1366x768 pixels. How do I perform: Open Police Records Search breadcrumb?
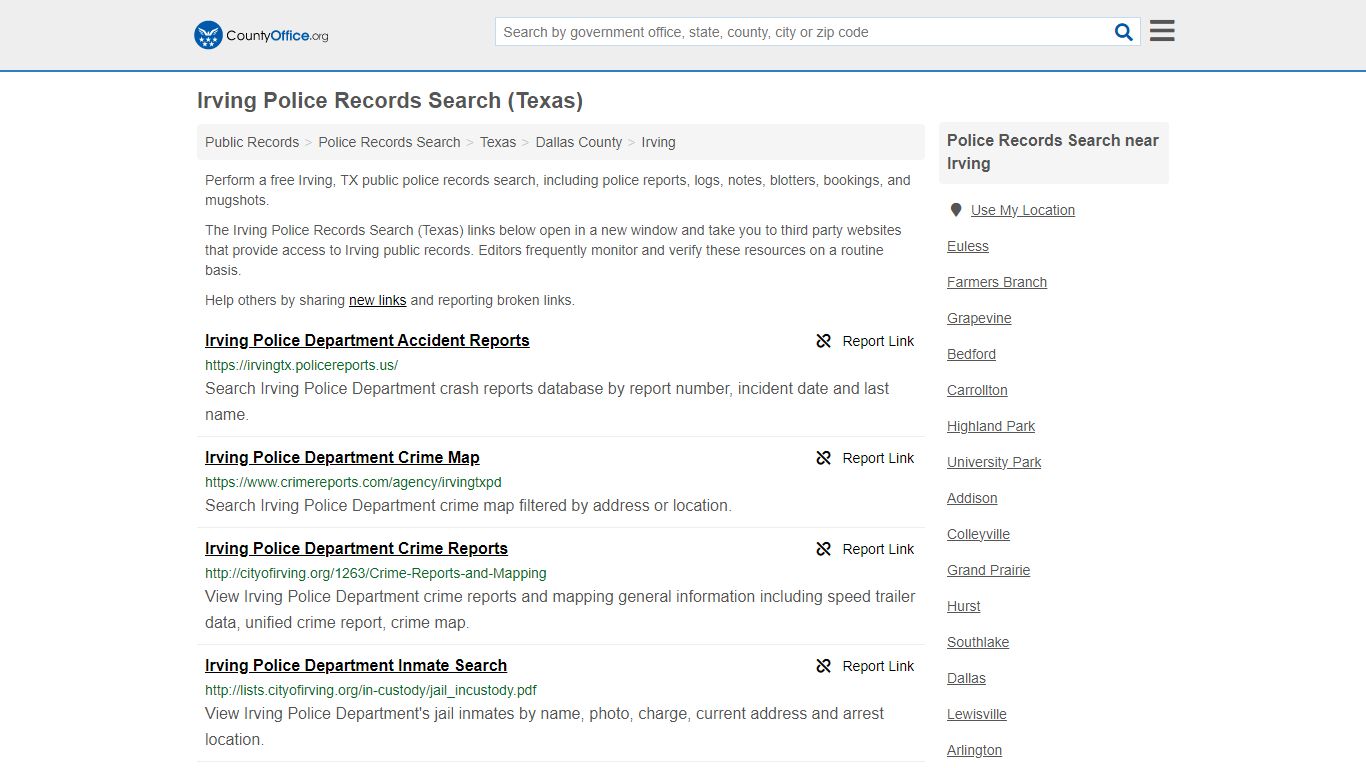pos(389,142)
